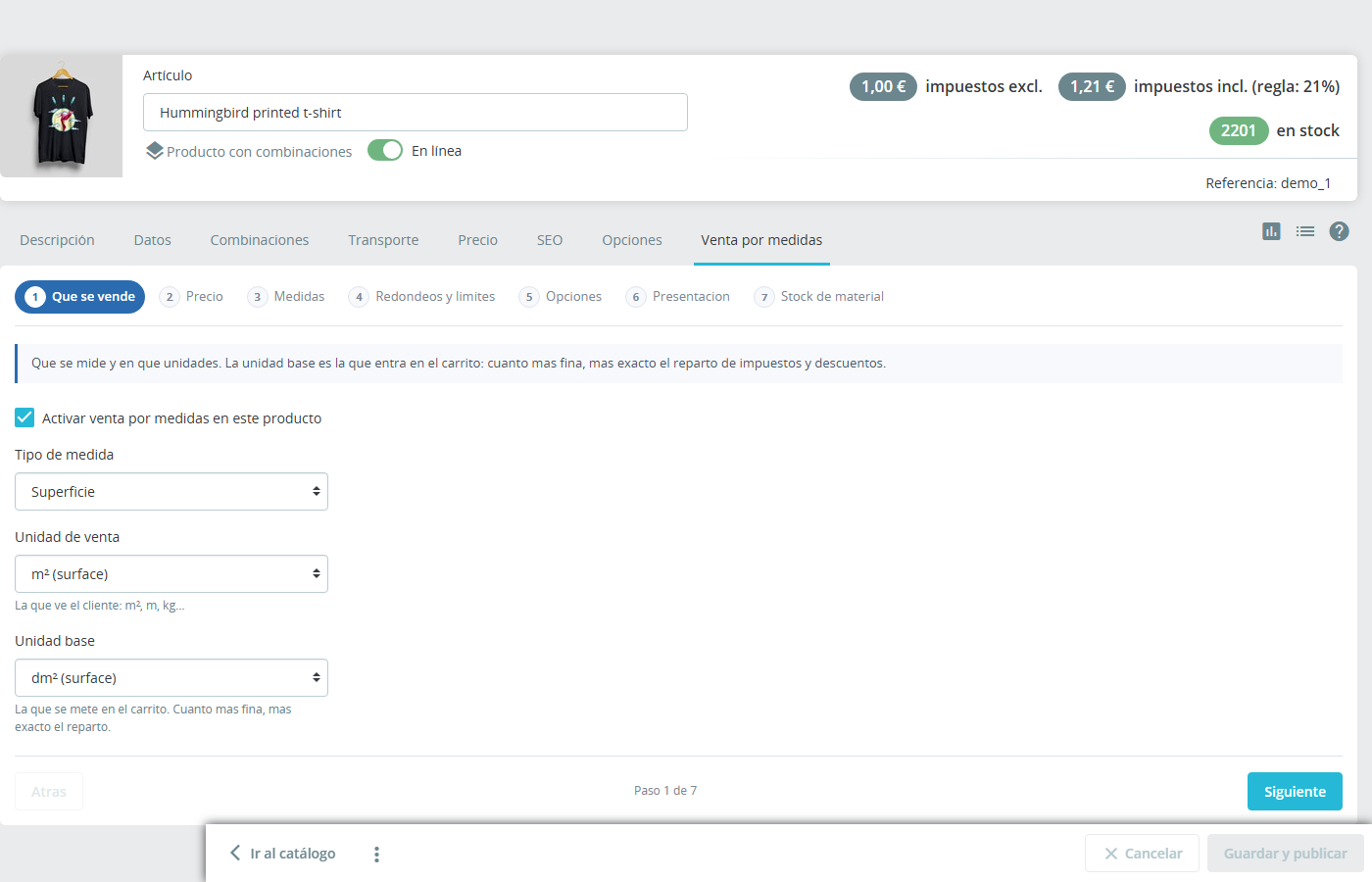Go to wizard step 2 Precio

(191, 297)
